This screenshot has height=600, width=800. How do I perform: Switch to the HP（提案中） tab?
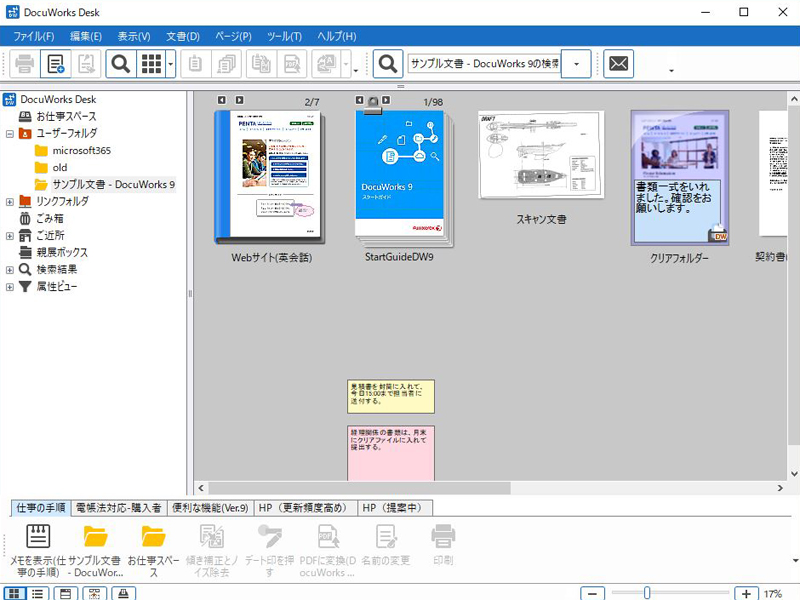pos(395,508)
